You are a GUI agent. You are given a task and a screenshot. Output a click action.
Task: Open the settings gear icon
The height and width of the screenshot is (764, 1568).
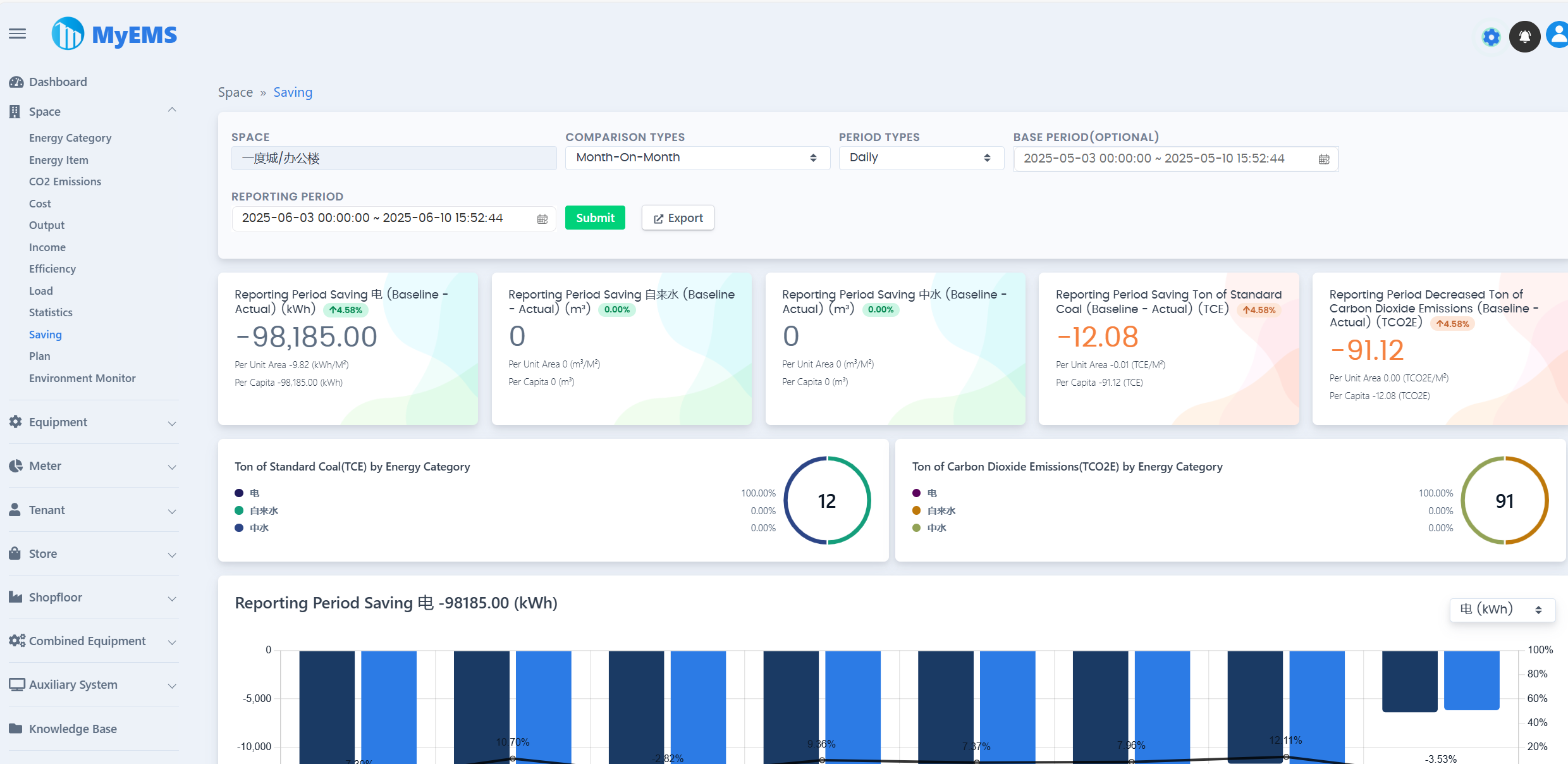point(1491,37)
